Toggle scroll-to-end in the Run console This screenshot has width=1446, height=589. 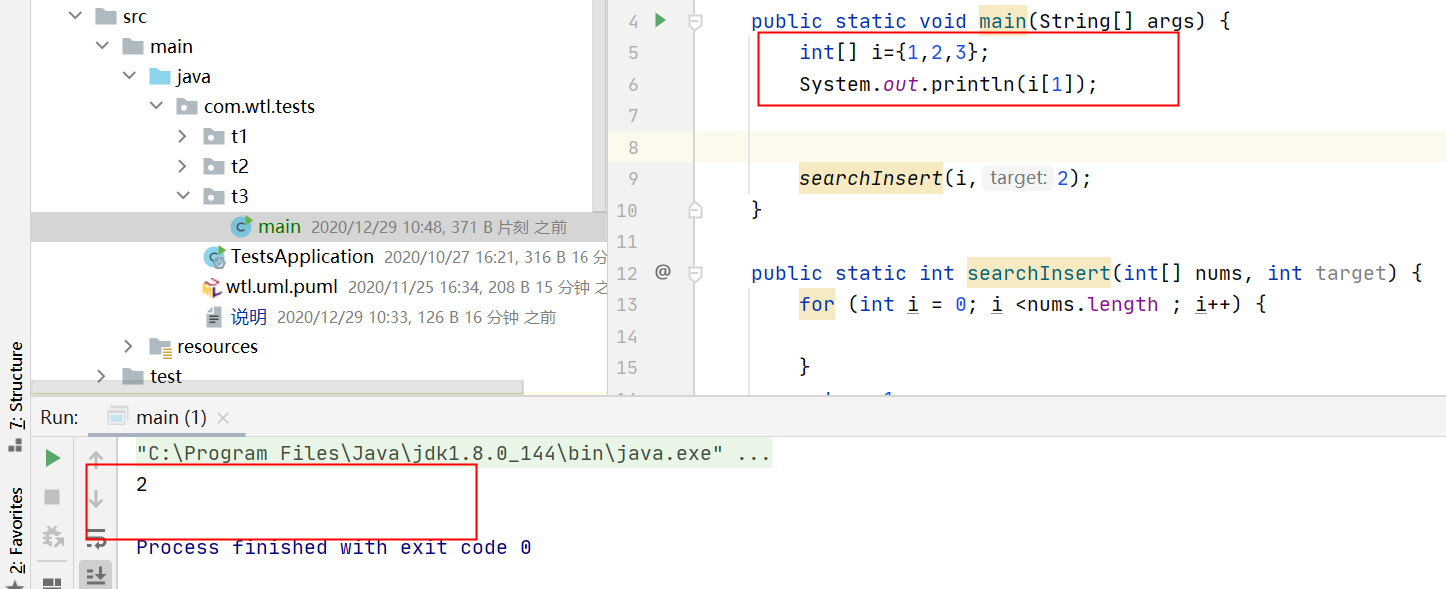(x=96, y=575)
